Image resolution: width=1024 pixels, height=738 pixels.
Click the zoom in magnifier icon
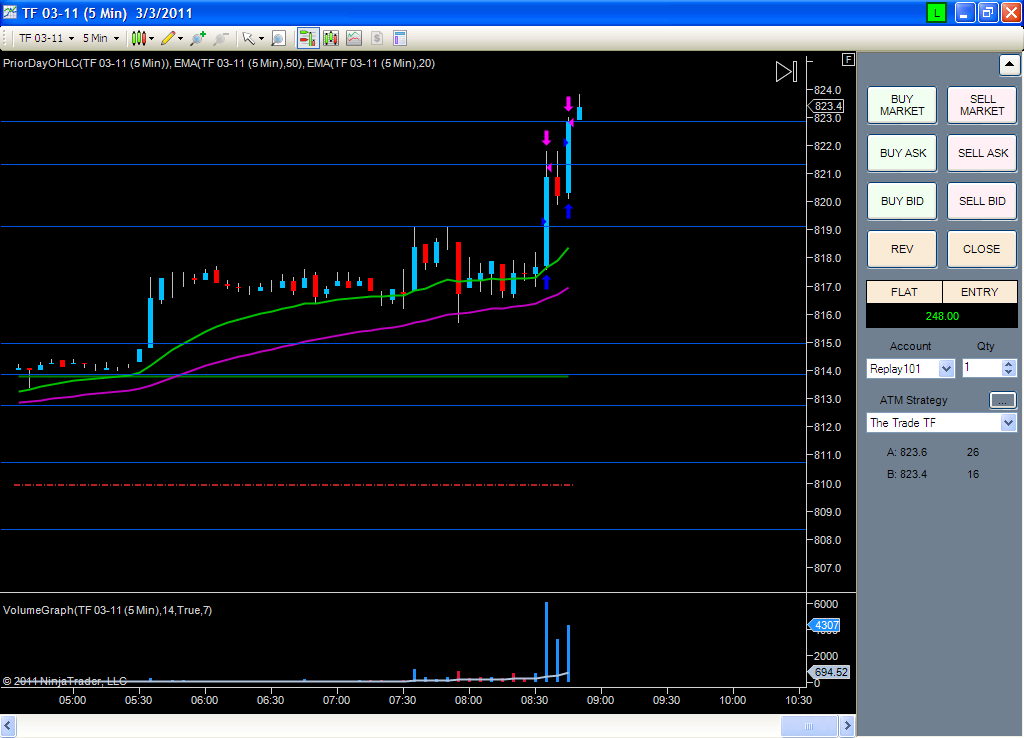(x=197, y=39)
